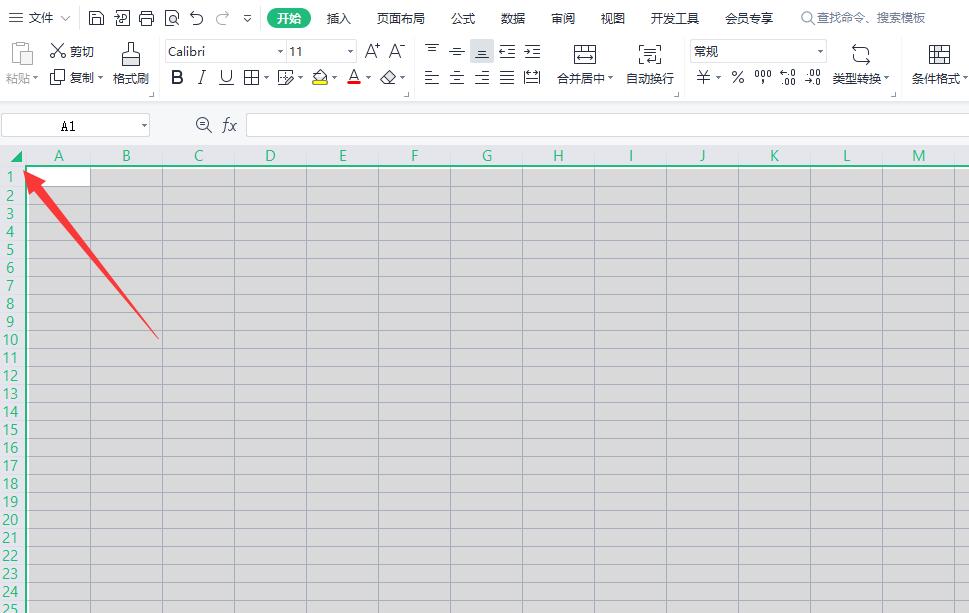Open the 自动换行 wrap text tool
969x613 pixels.
648,65
